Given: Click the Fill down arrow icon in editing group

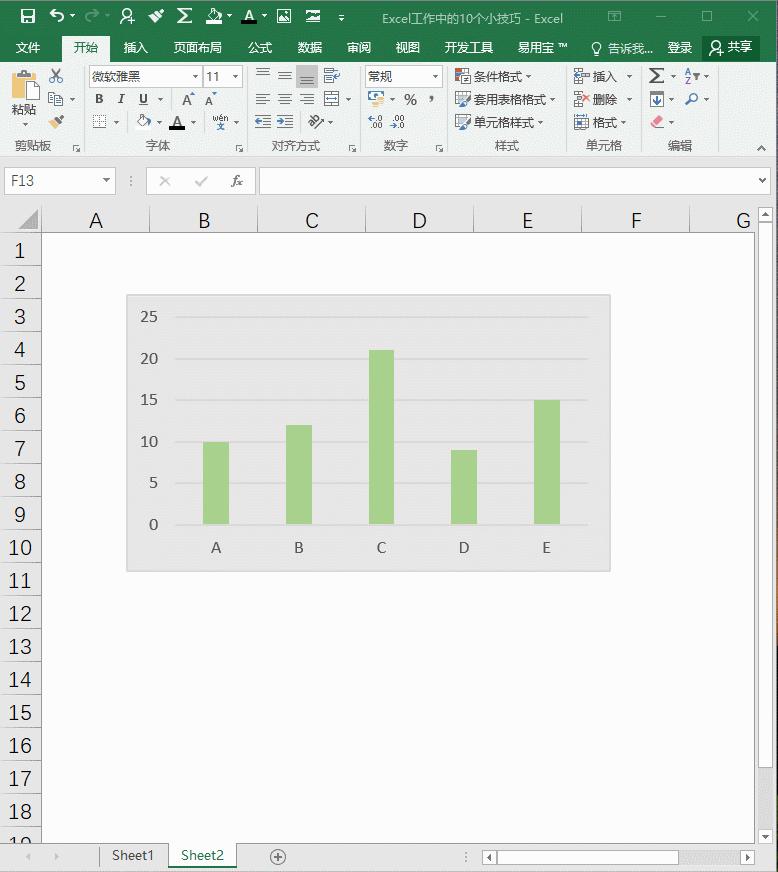Looking at the screenshot, I should tap(657, 100).
